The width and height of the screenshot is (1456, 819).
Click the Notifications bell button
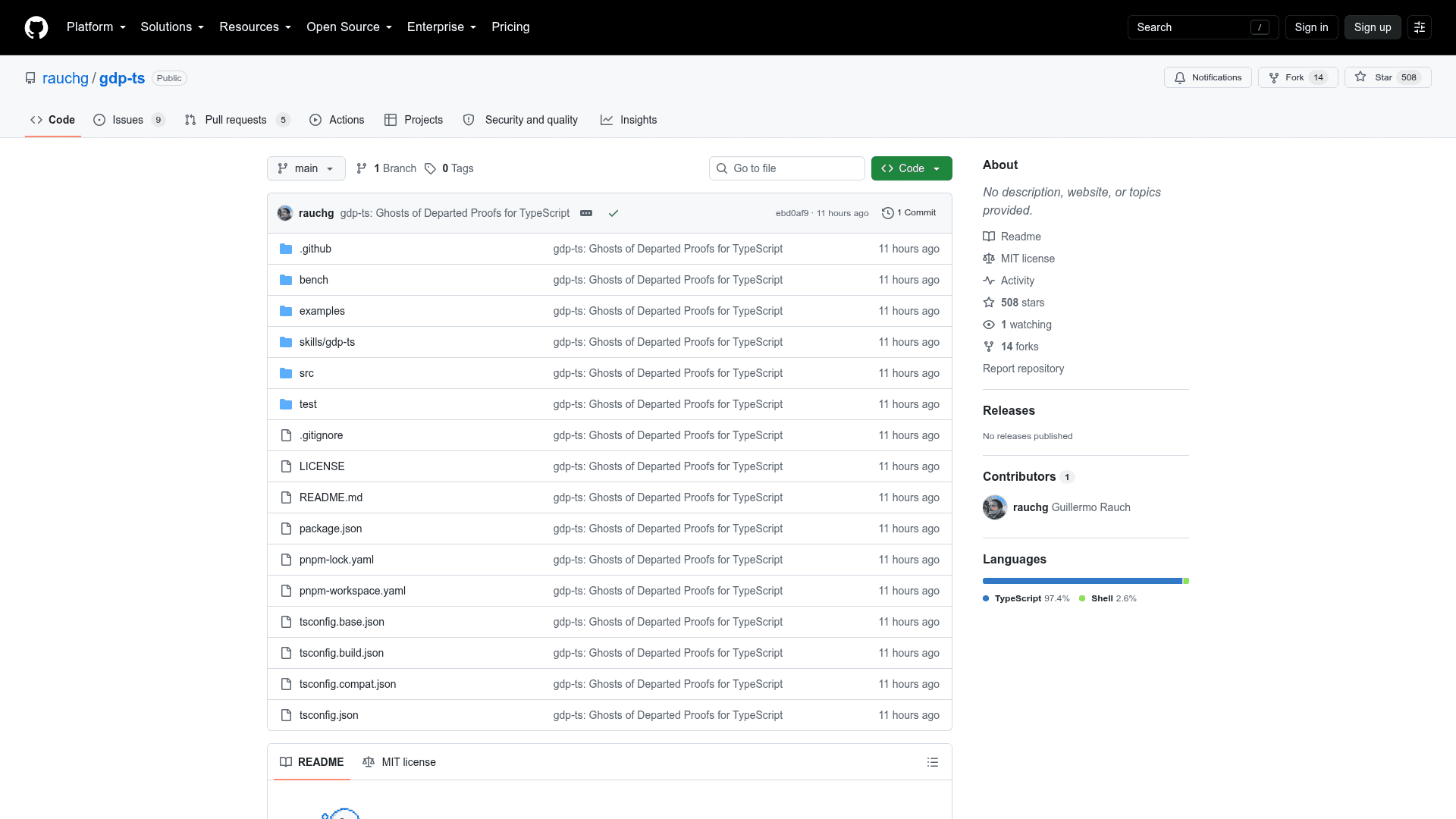click(1207, 77)
